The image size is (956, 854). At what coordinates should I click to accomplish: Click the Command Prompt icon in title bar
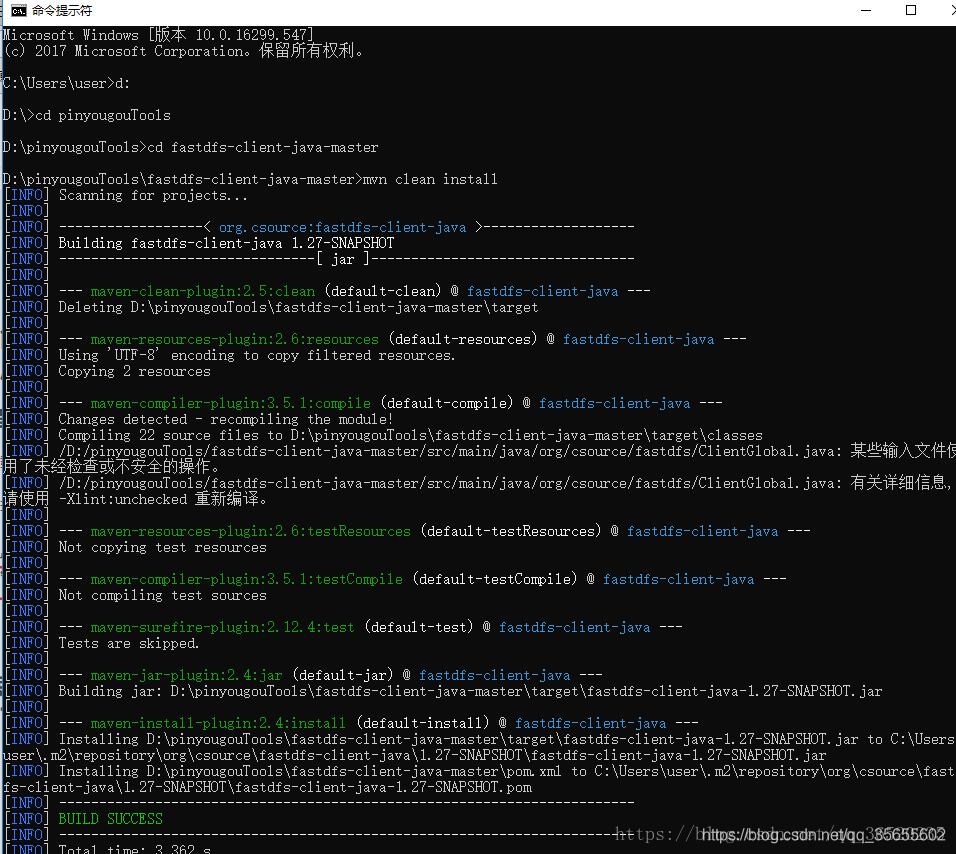(18, 10)
